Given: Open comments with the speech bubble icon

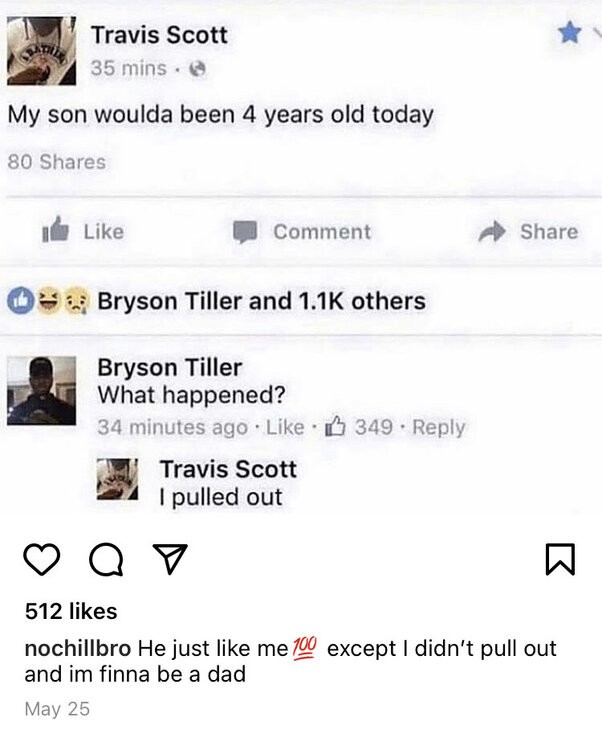Looking at the screenshot, I should (x=106, y=561).
